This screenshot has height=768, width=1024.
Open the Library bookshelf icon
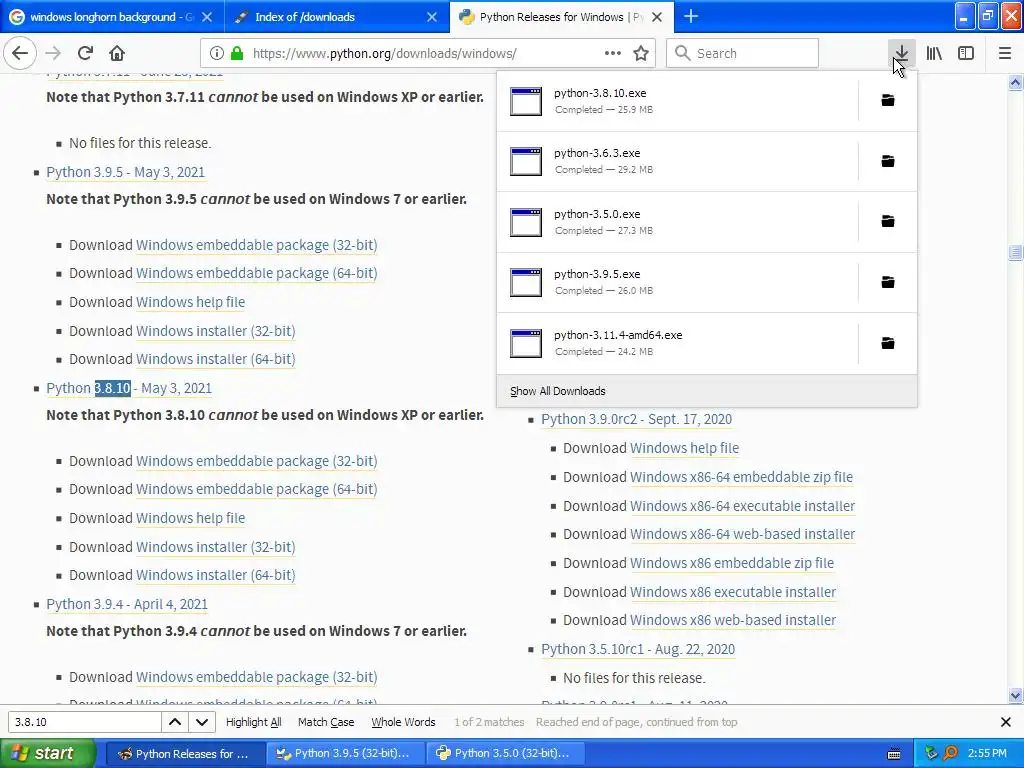pyautogui.click(x=934, y=53)
